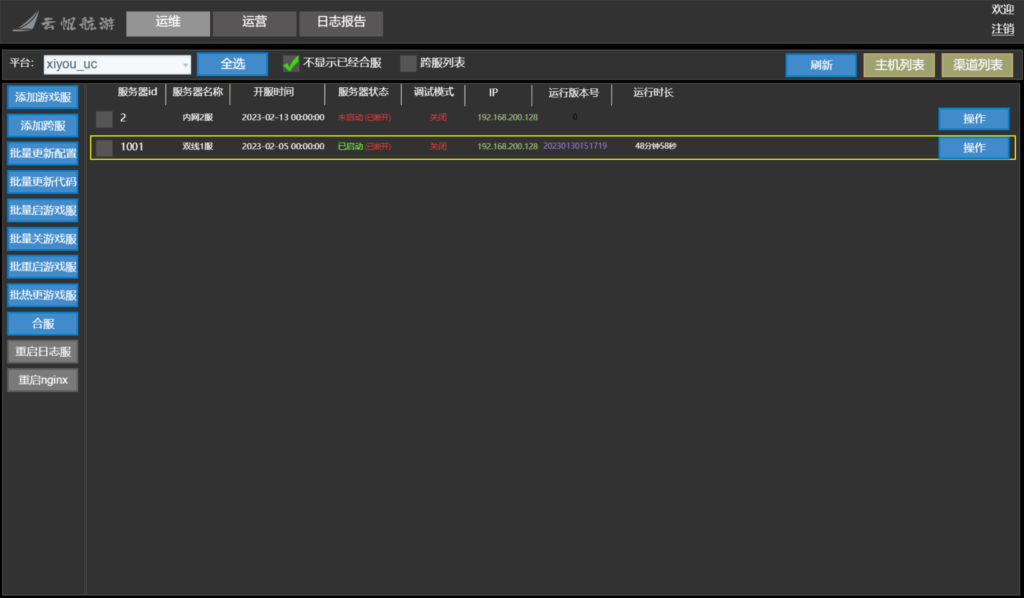Click 操作 for server 1001

coord(973,148)
